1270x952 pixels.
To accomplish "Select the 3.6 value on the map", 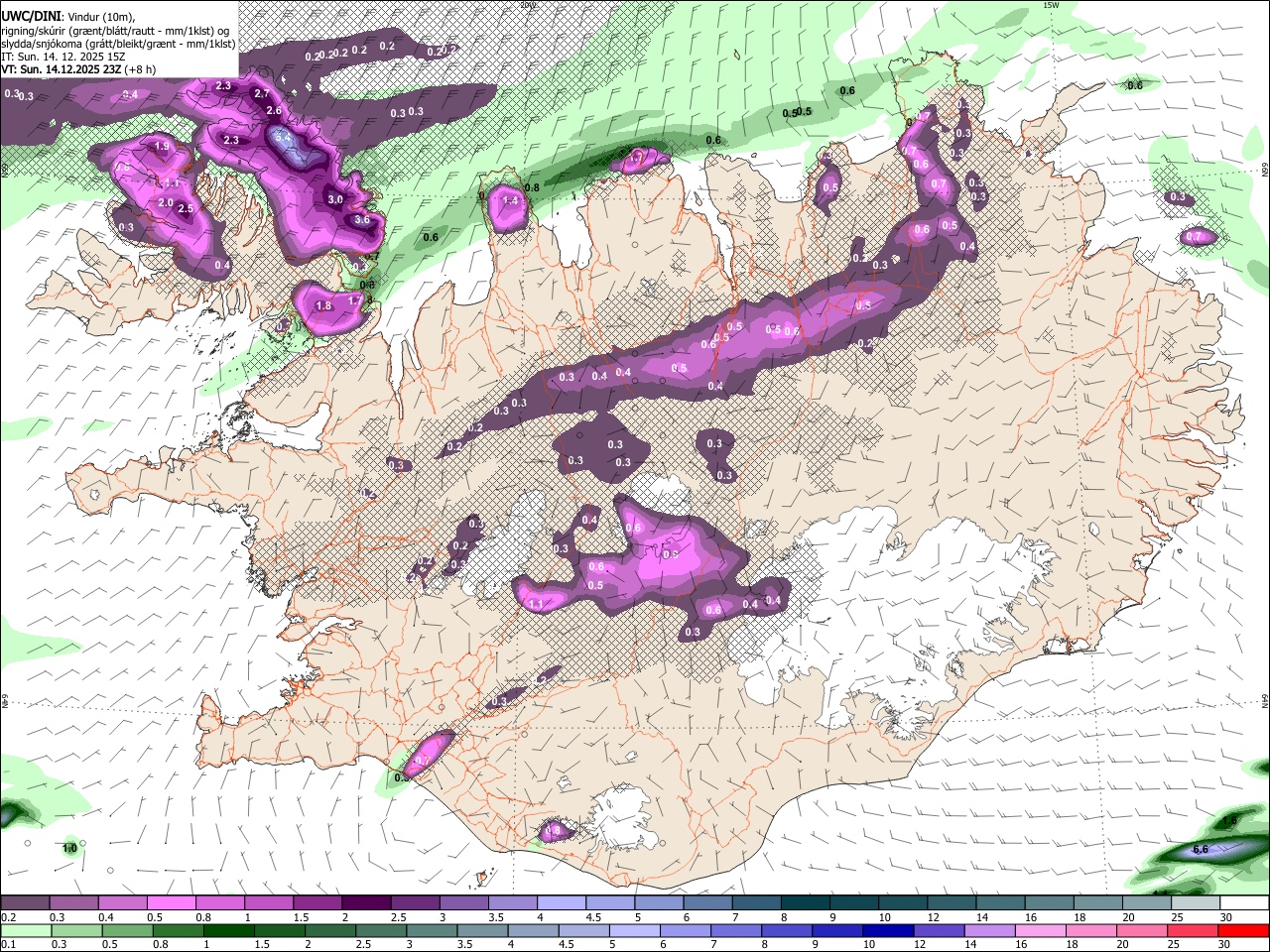I will click(361, 220).
